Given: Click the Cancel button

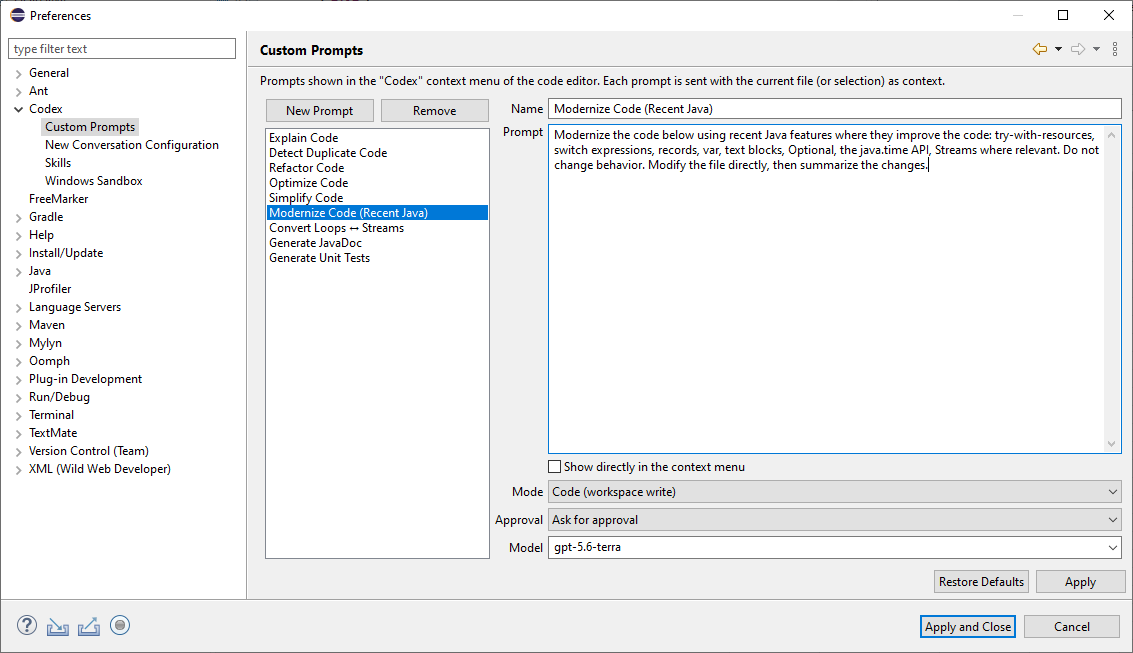Looking at the screenshot, I should point(1072,626).
